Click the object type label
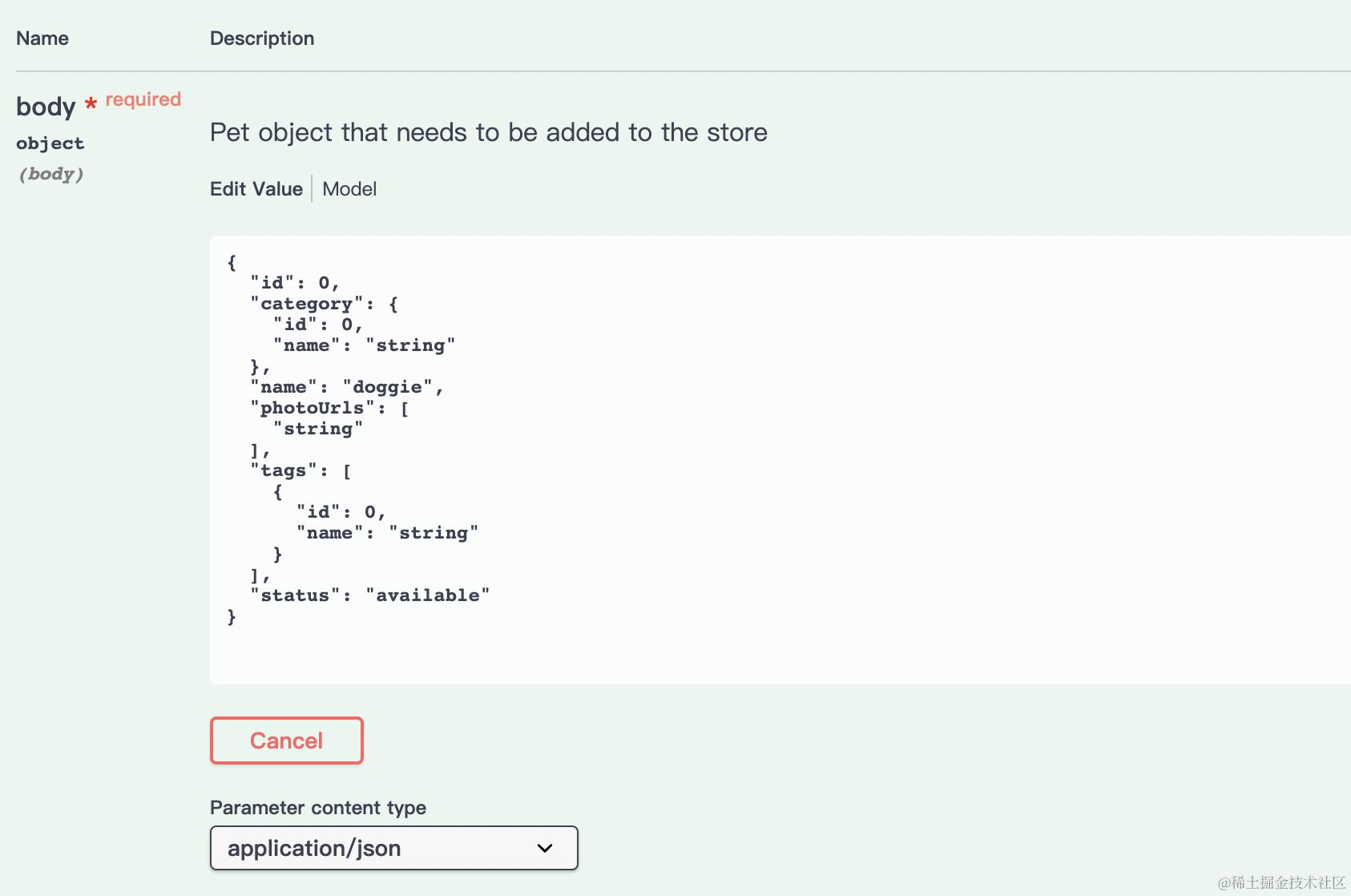Screen dimensions: 1351x896 tap(50, 143)
